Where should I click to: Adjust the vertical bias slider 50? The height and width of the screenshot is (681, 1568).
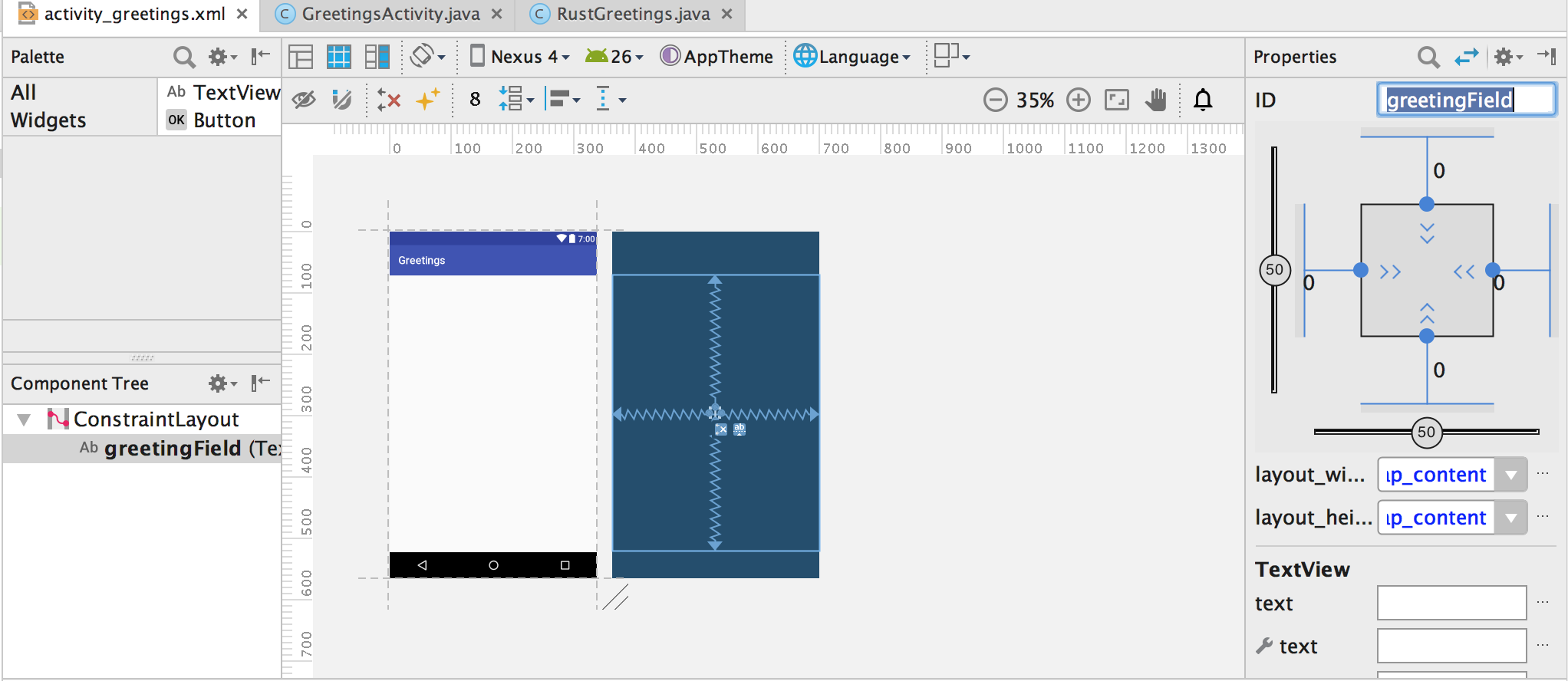pos(1275,270)
